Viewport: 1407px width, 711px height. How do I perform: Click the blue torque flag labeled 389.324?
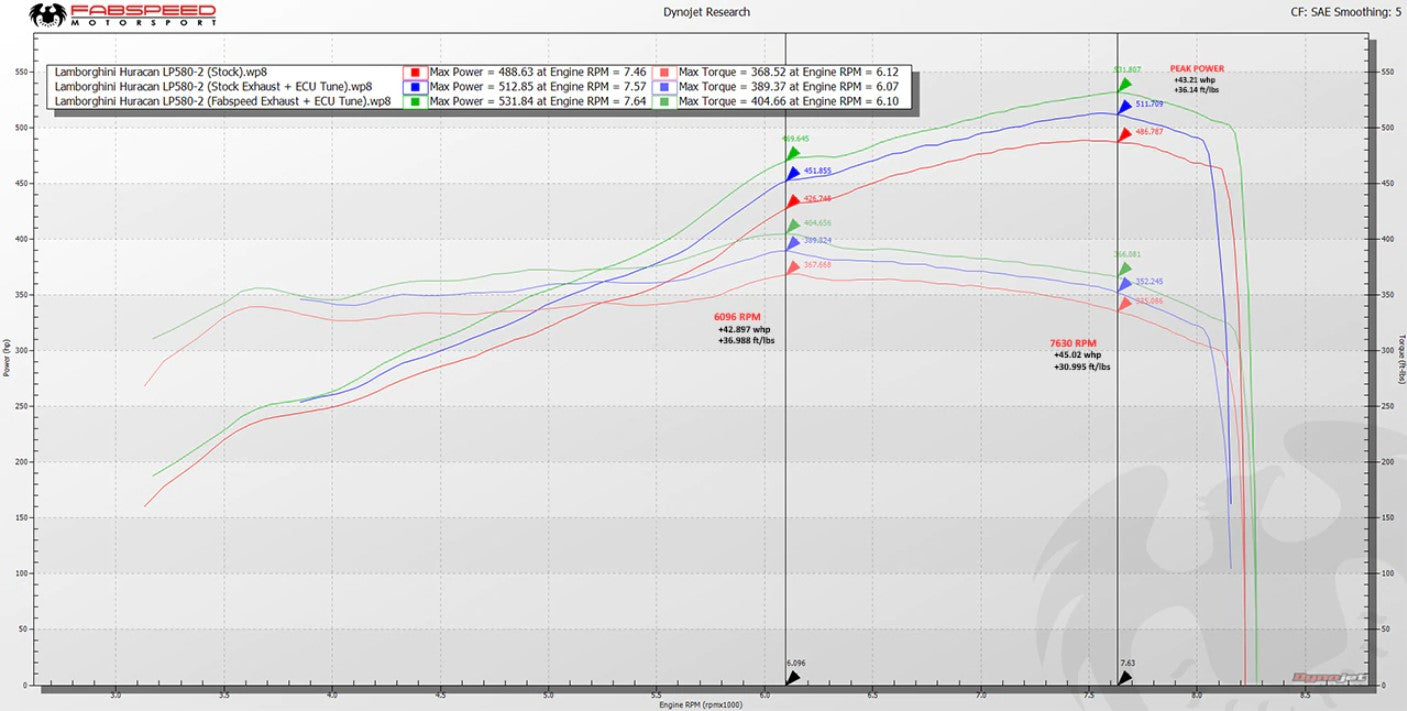[x=792, y=243]
